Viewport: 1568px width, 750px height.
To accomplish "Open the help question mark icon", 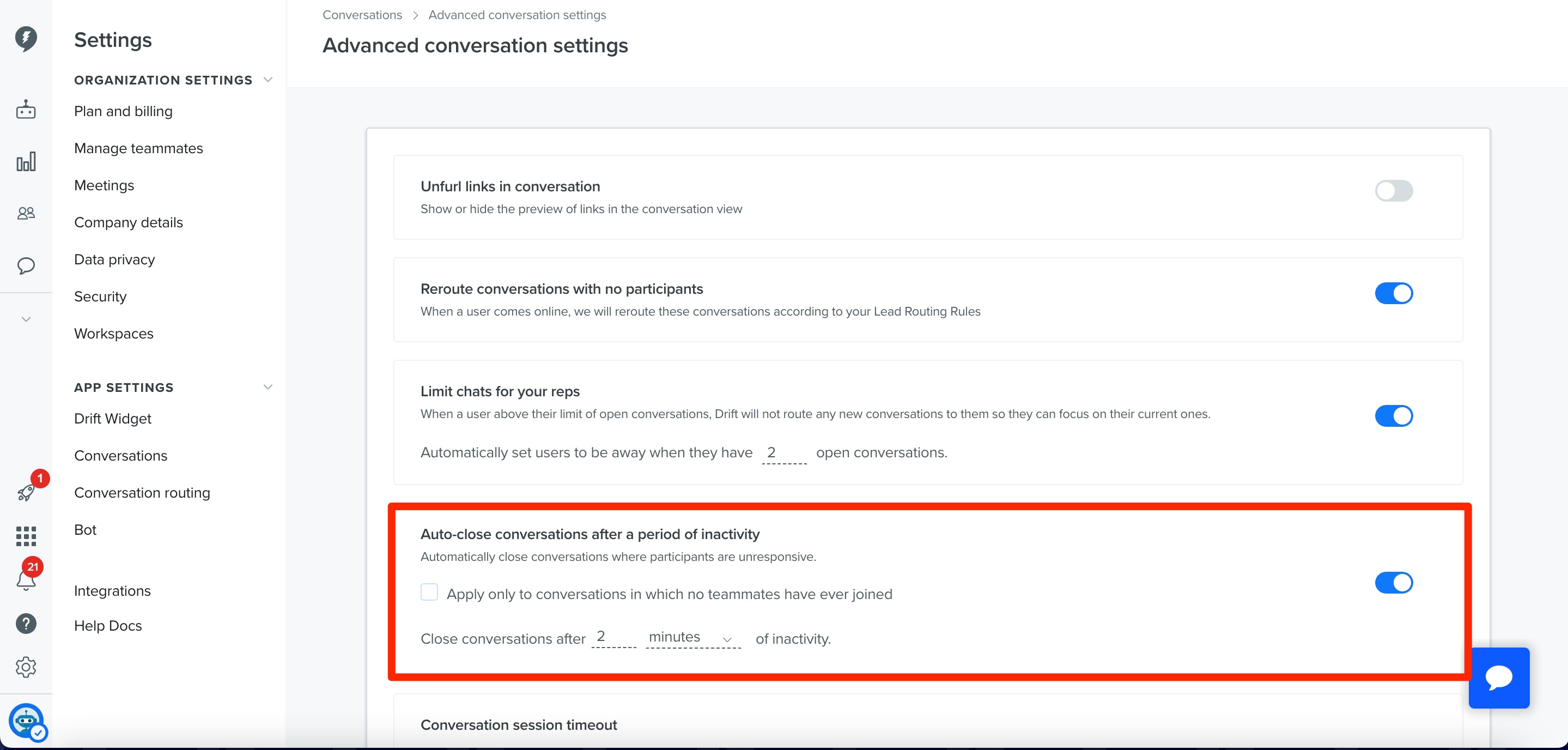I will [26, 624].
